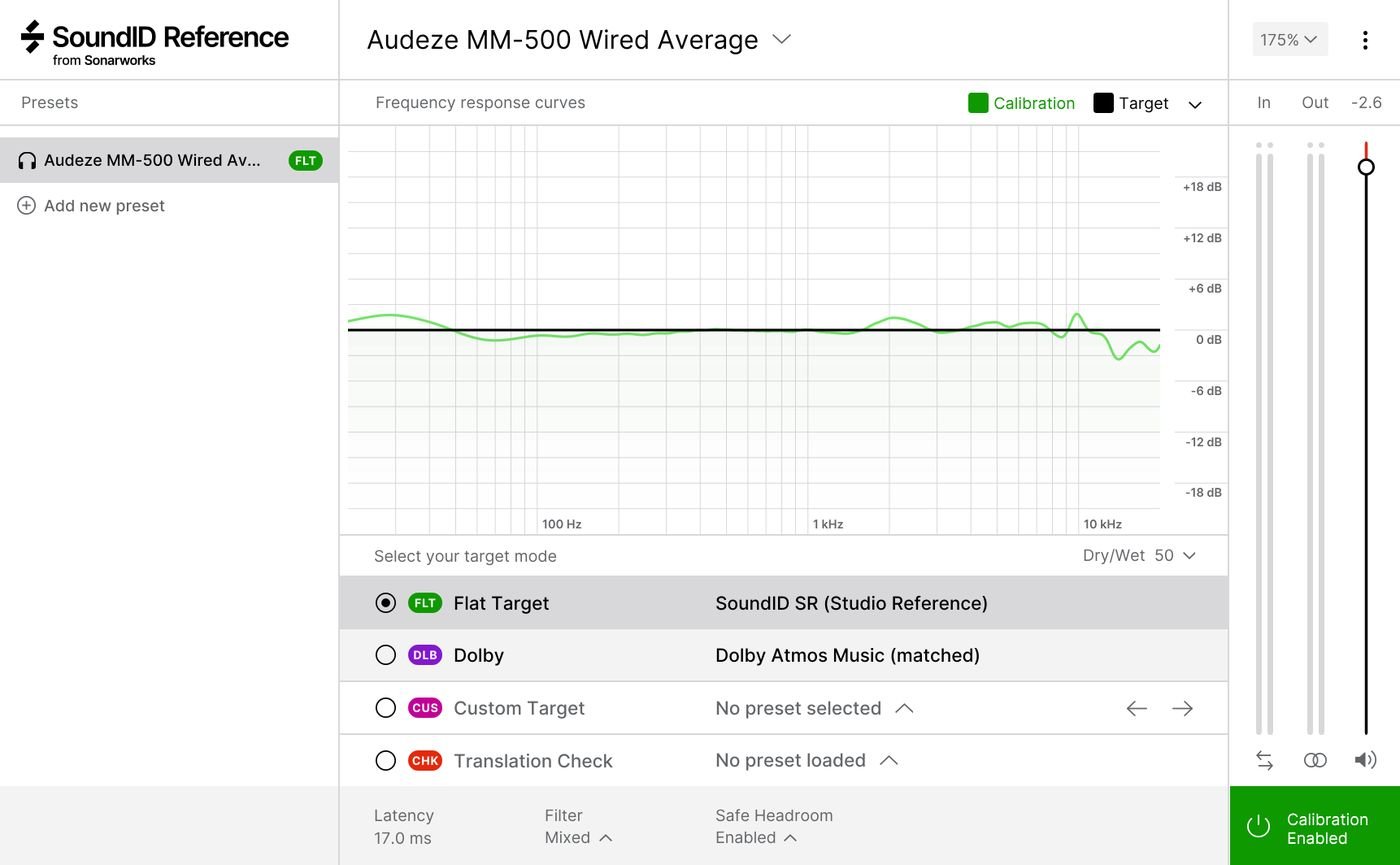Select the Custom Target radio button
The height and width of the screenshot is (865, 1400).
pos(385,708)
